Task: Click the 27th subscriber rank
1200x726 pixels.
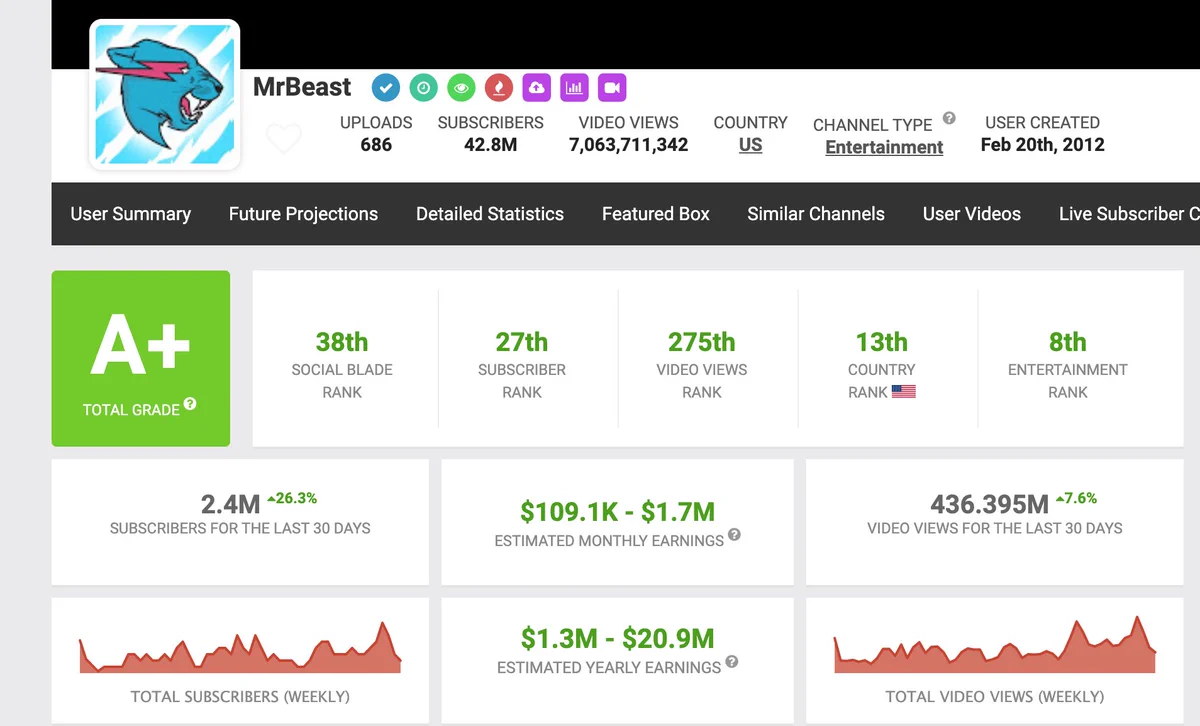Action: 522,342
